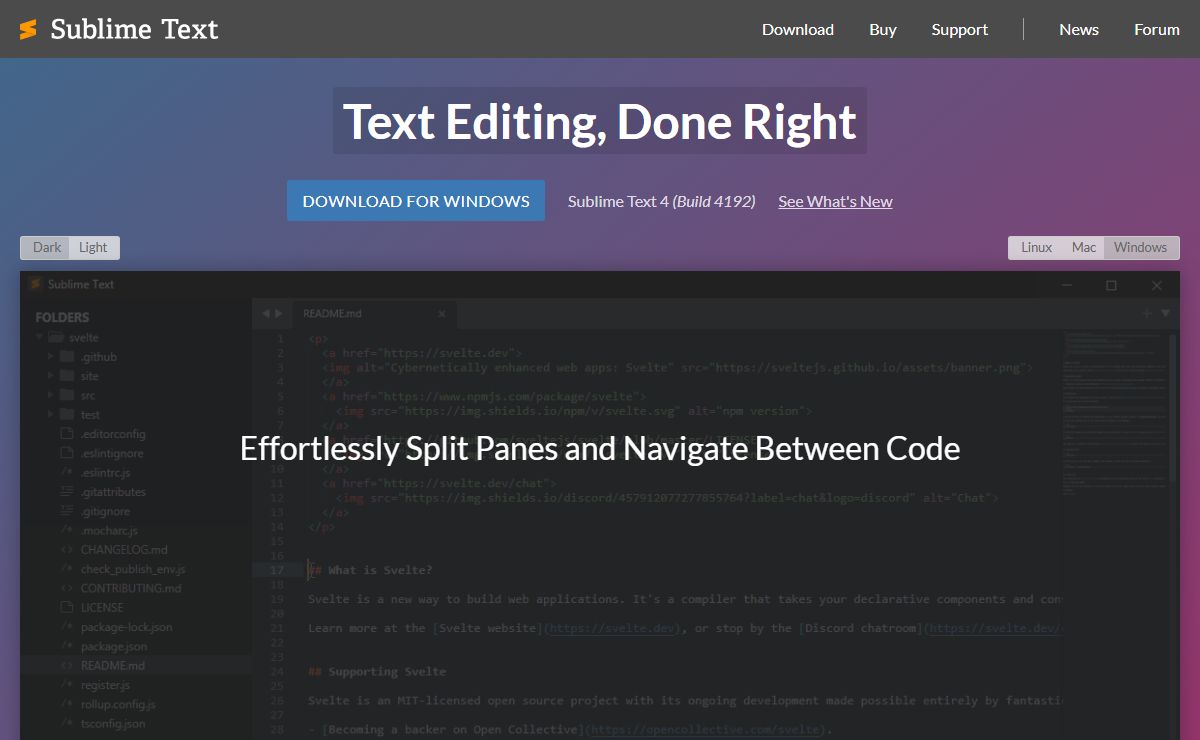Switch screenshot theme to Light
The image size is (1200, 740).
coord(94,247)
